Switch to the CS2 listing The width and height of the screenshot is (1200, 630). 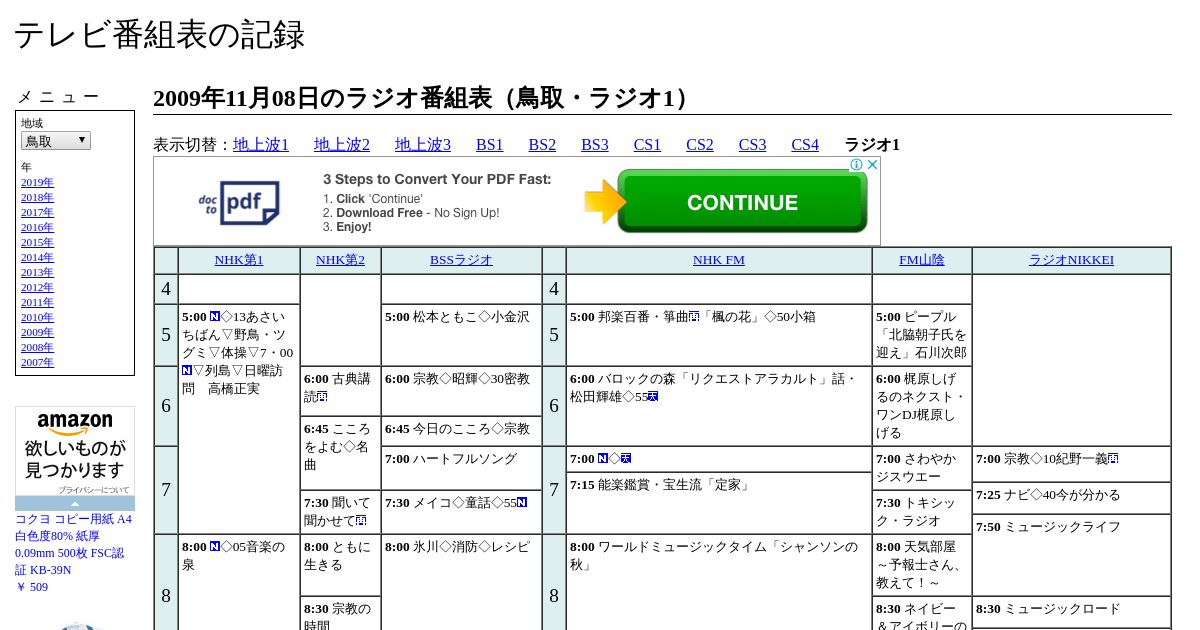tap(700, 145)
